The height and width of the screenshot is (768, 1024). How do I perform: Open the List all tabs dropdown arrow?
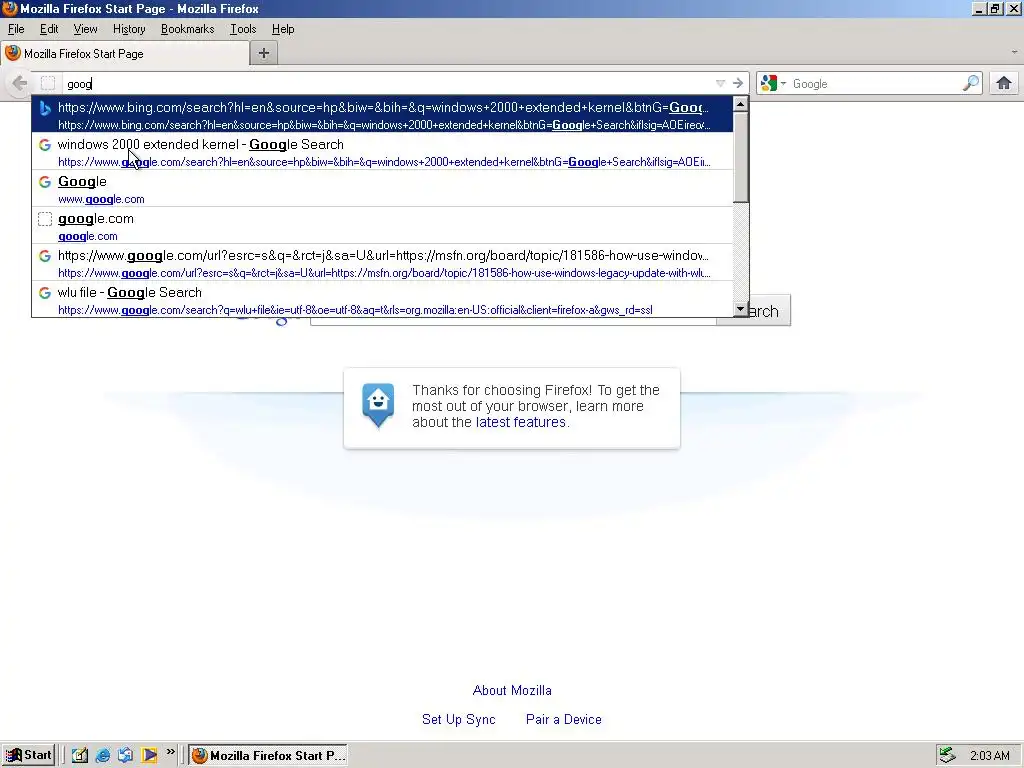point(1014,52)
